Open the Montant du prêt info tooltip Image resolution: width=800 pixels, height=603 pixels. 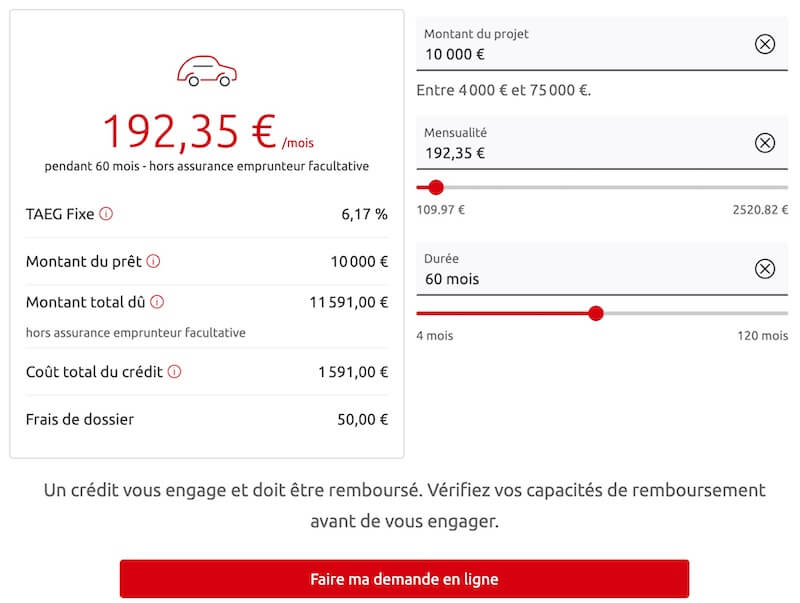pos(153,261)
